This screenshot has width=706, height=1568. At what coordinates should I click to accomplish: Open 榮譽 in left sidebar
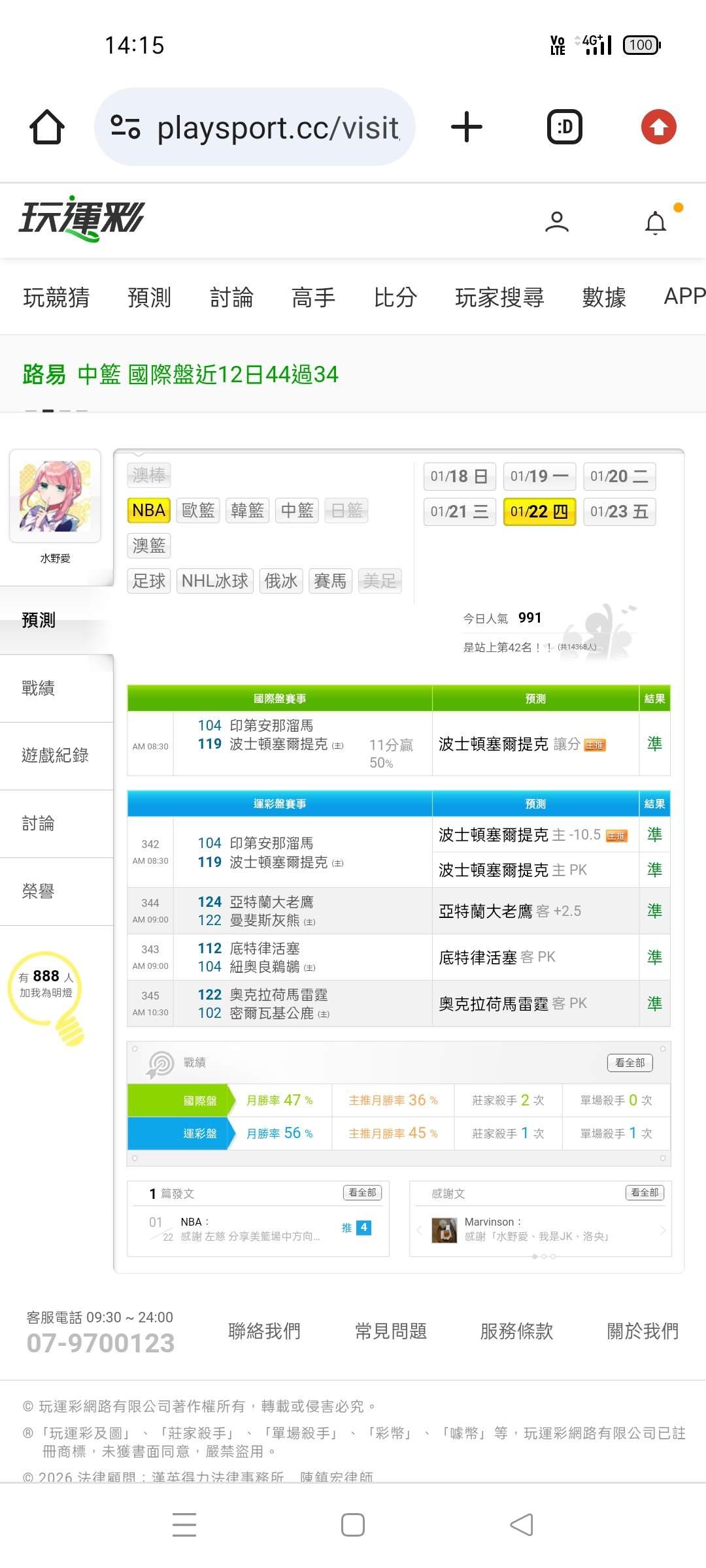(x=56, y=891)
